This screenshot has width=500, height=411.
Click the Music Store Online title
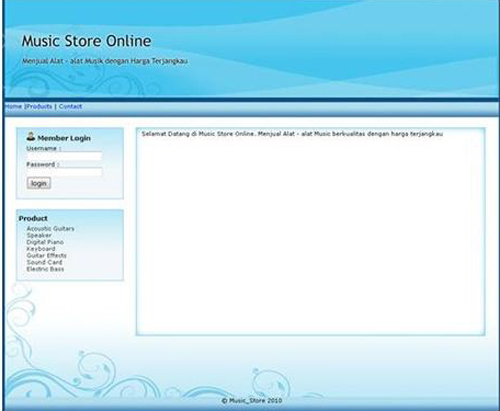(86, 41)
